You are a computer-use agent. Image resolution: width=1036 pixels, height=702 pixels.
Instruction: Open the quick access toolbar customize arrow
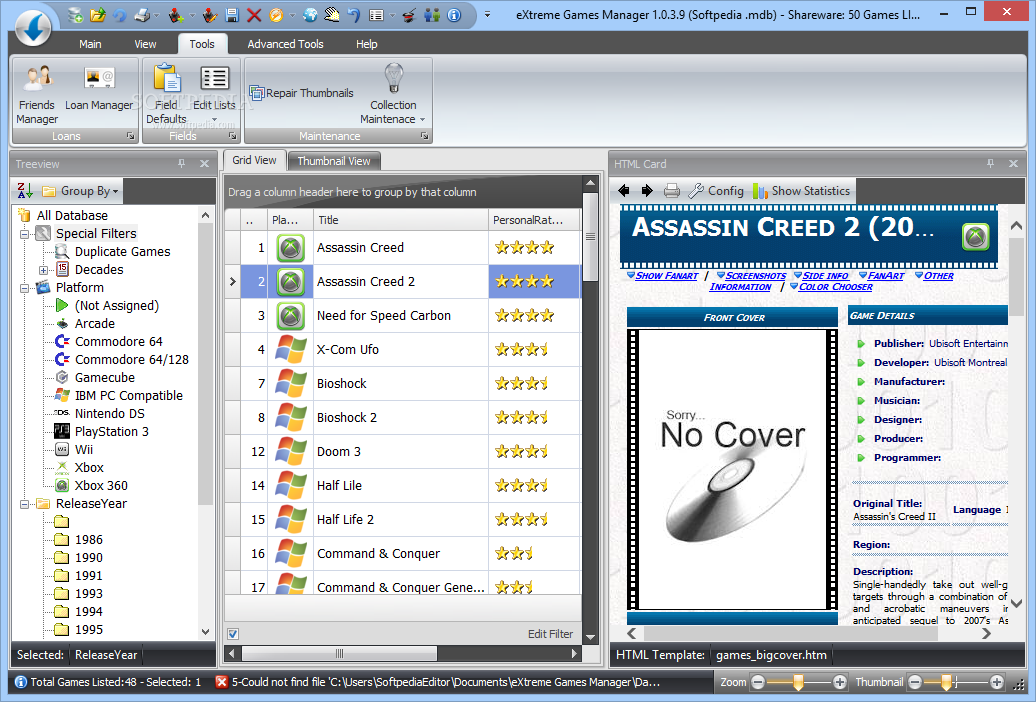[x=488, y=15]
